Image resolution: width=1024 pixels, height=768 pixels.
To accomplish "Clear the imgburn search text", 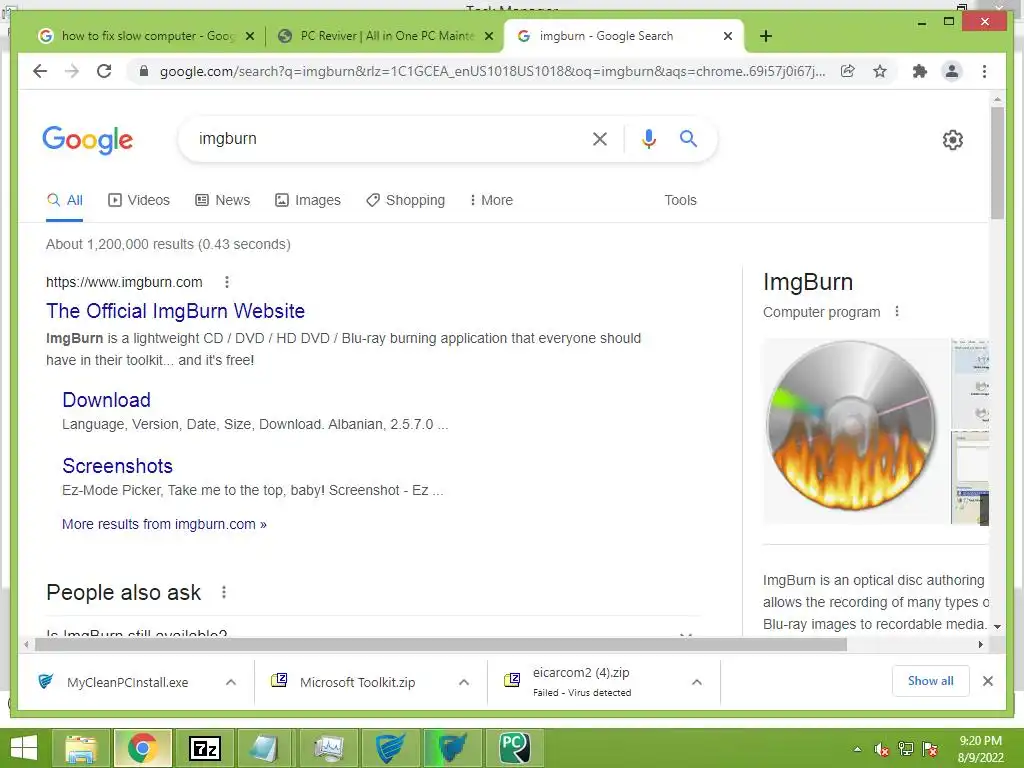I will tap(600, 138).
